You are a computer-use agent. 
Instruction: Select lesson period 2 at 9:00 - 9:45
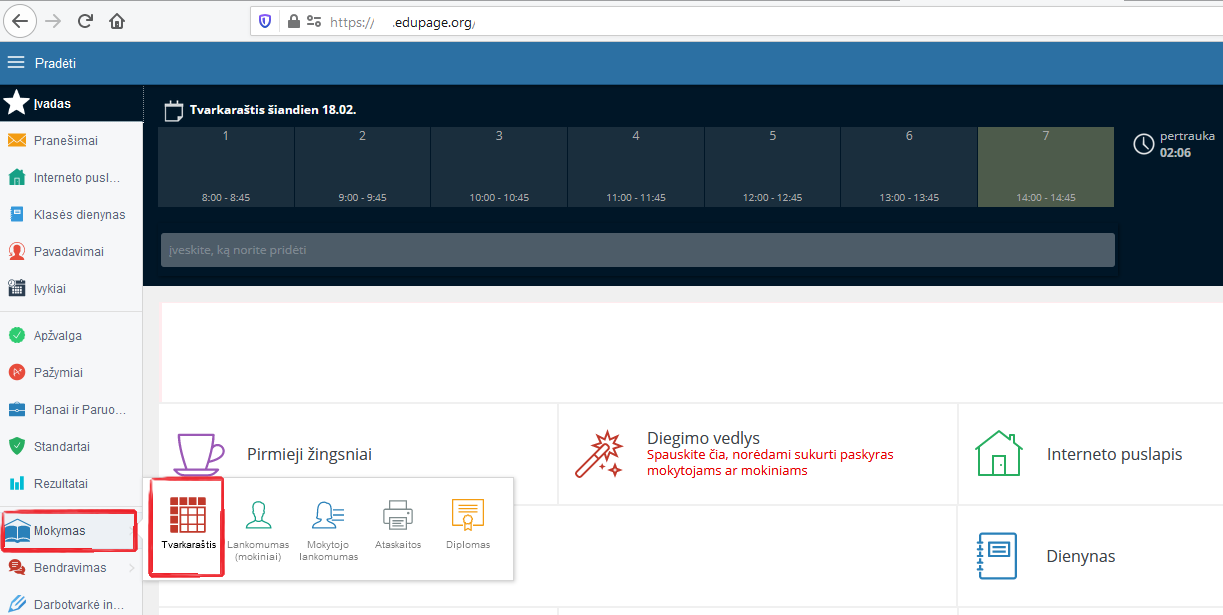[362, 167]
